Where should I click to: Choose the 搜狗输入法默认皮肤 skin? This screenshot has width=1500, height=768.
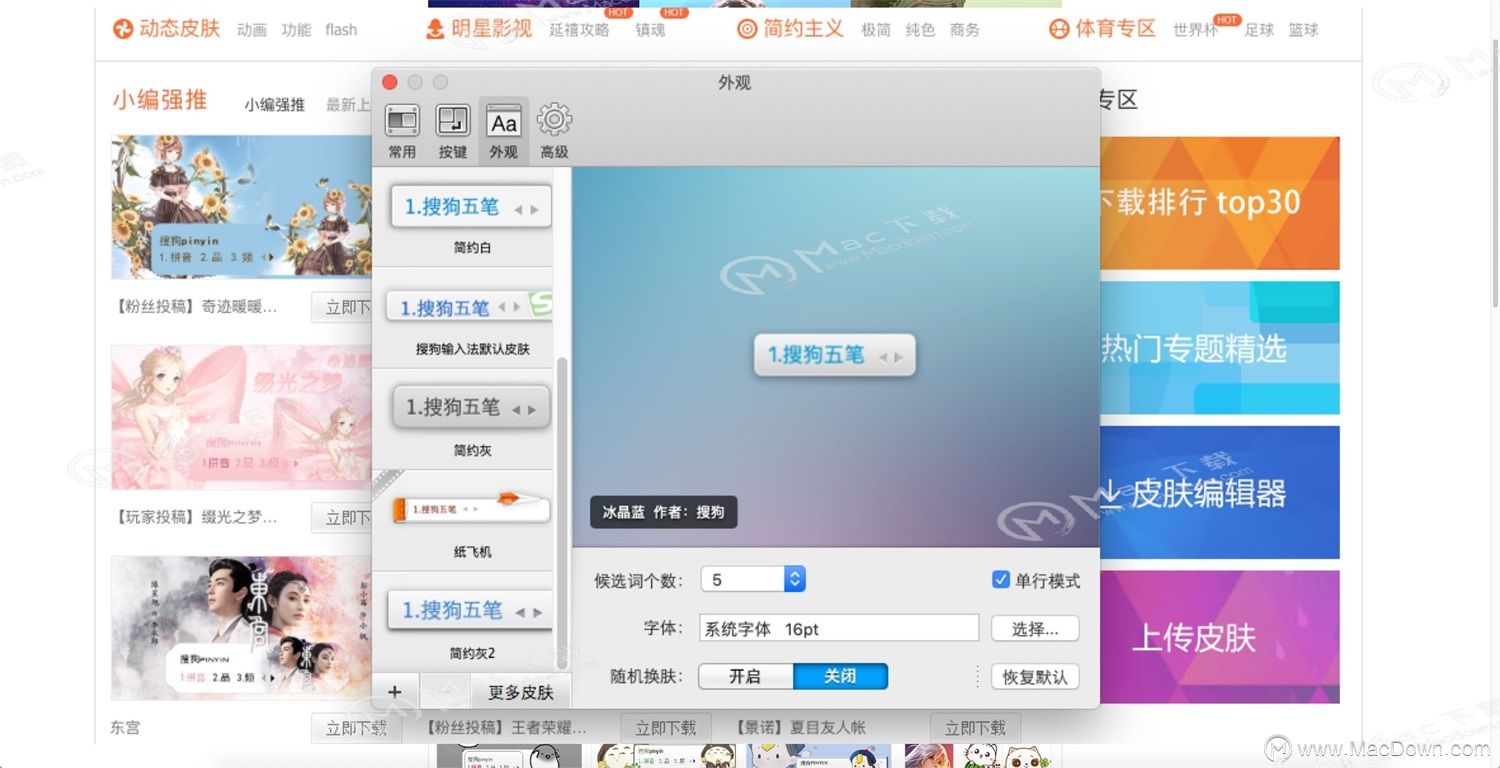(472, 318)
